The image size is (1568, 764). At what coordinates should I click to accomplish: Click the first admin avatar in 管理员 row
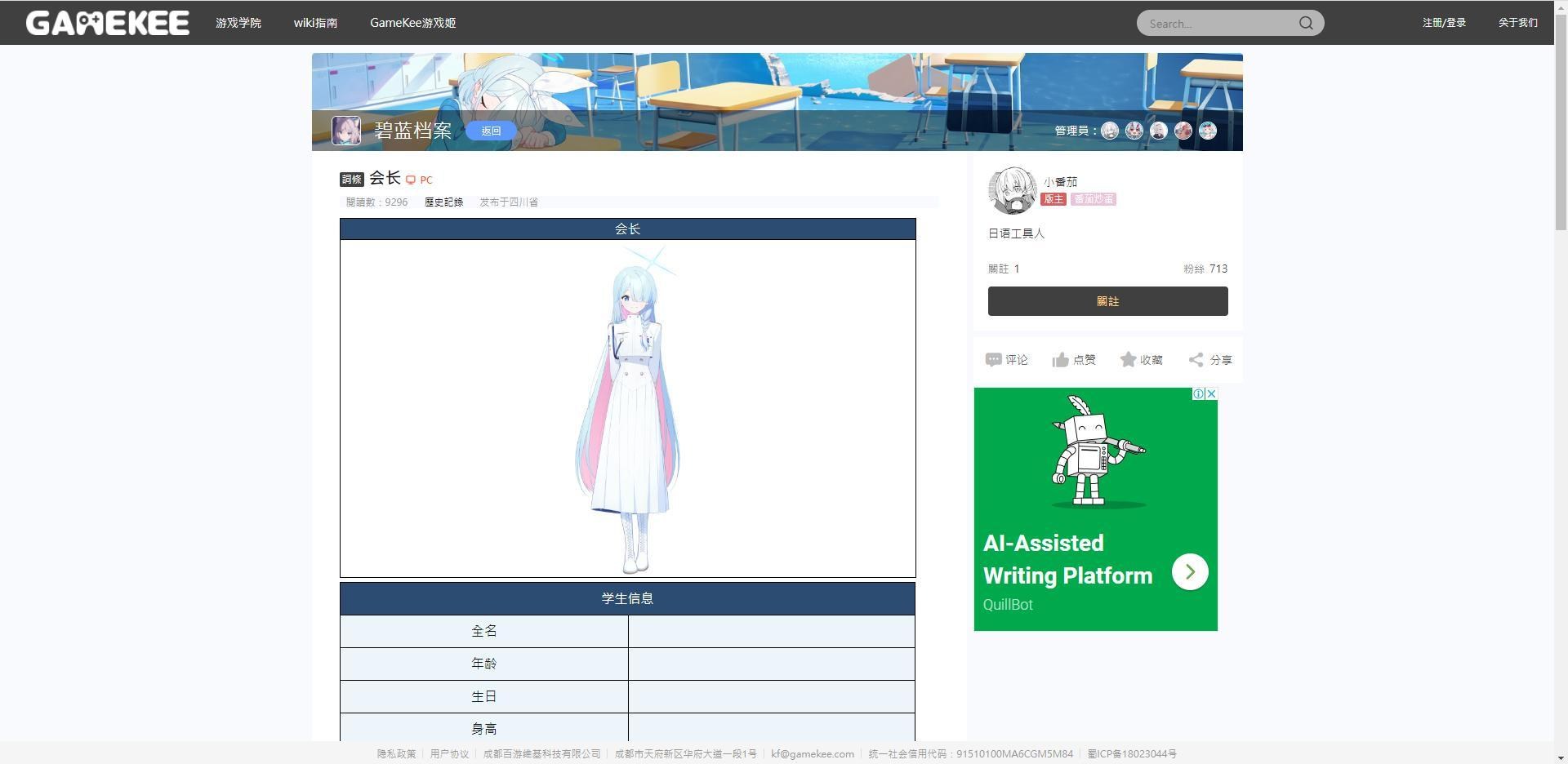[1109, 131]
